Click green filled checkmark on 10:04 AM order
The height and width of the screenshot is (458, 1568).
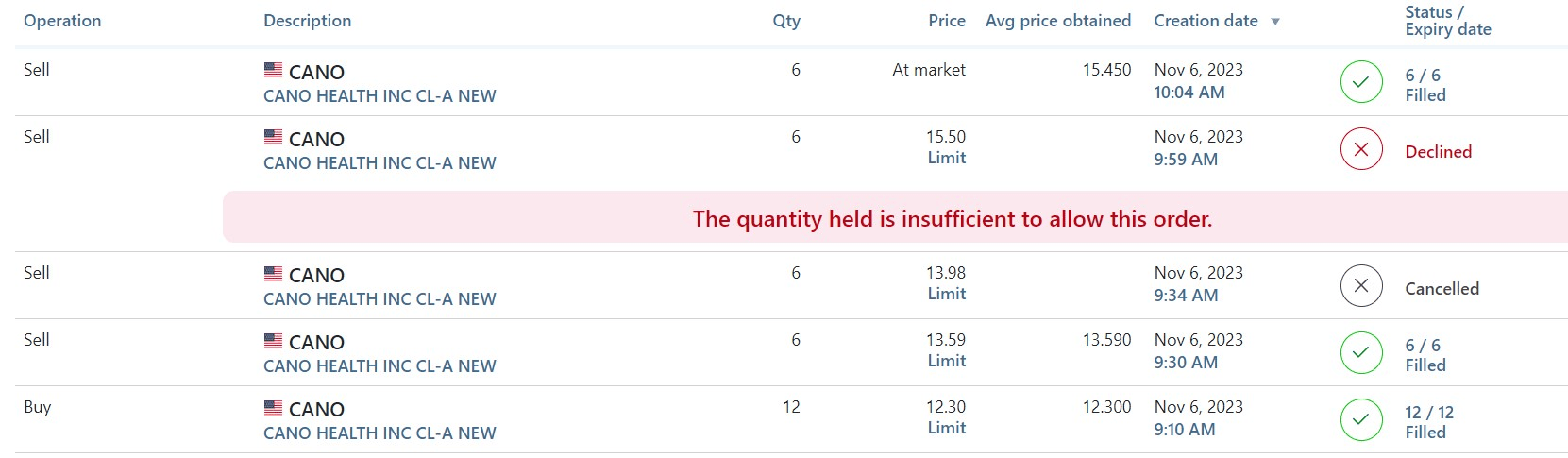coord(1360,82)
